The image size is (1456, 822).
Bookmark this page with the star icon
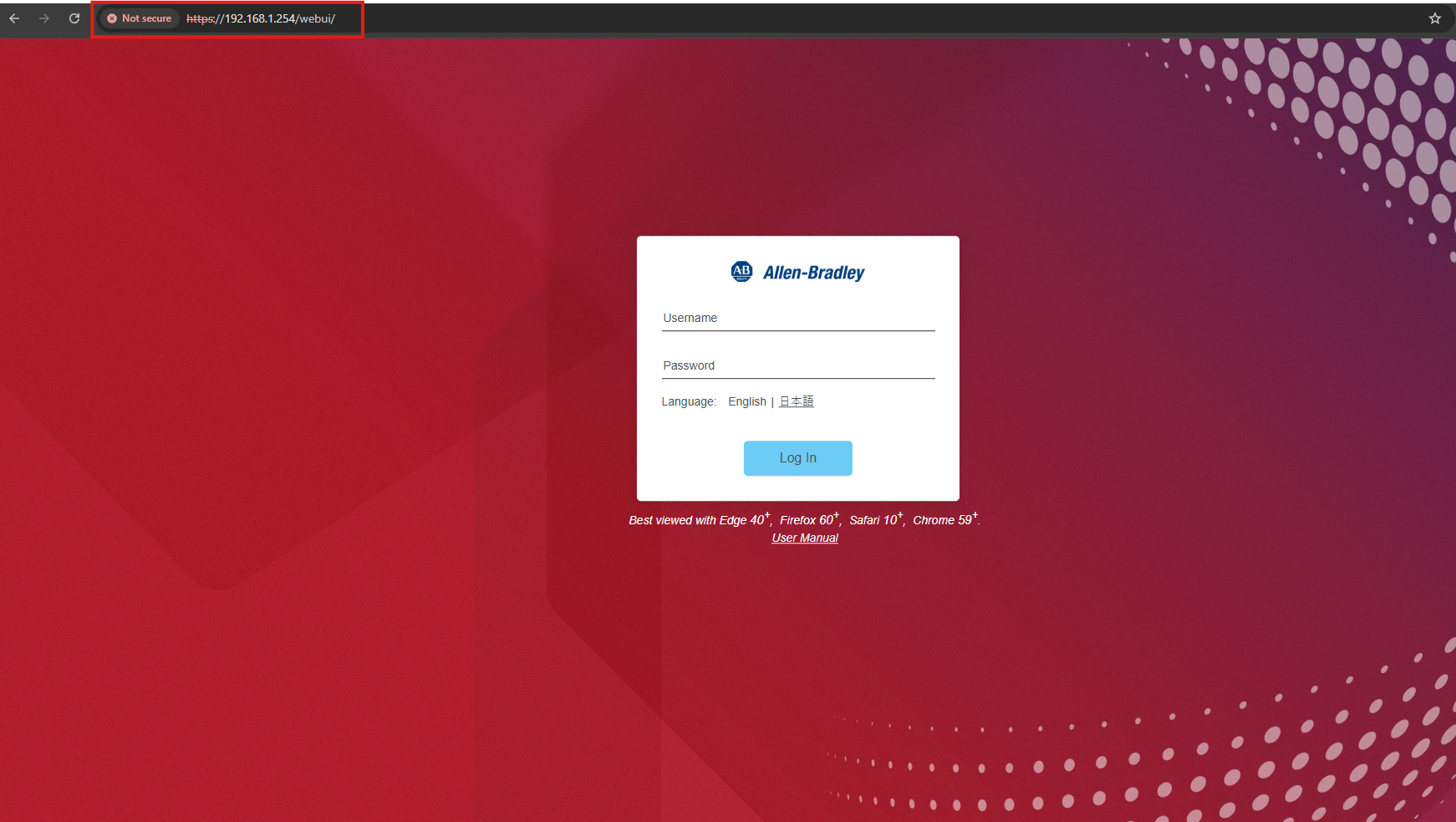tap(1435, 18)
